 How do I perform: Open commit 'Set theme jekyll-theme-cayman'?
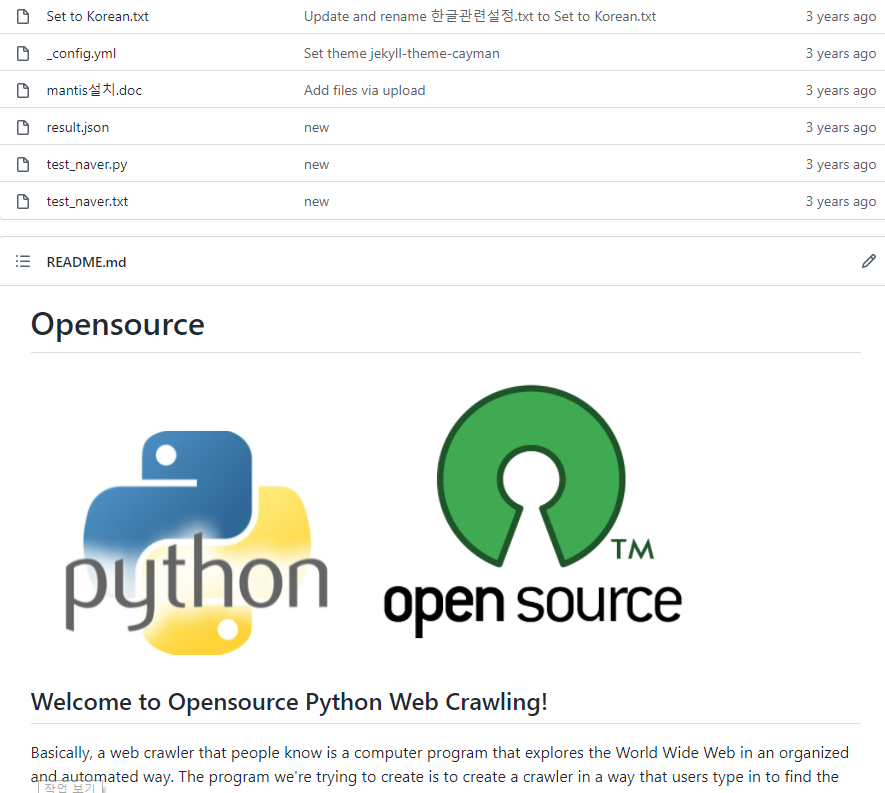pyautogui.click(x=402, y=54)
